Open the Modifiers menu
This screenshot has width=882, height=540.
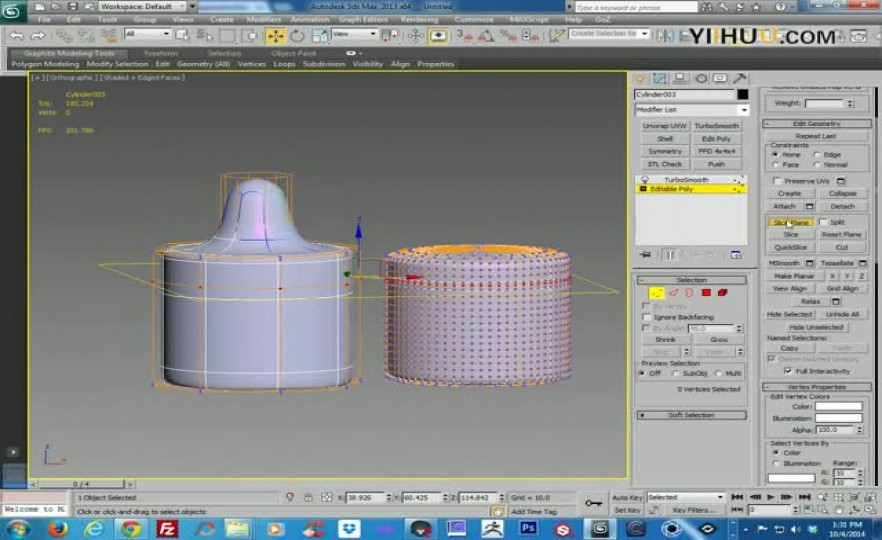263,19
